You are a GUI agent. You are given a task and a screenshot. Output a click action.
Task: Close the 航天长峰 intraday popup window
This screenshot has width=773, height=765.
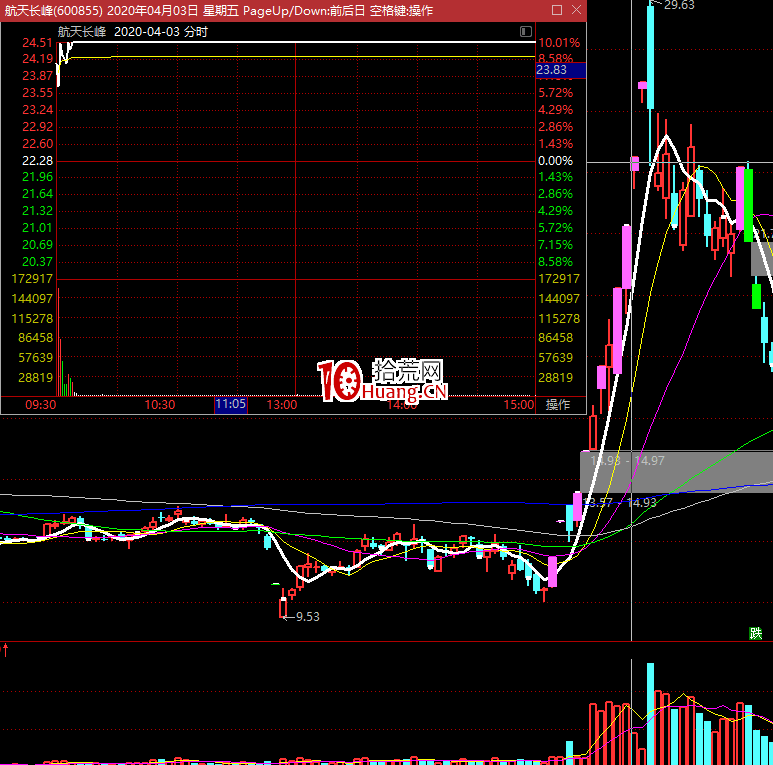coord(576,10)
